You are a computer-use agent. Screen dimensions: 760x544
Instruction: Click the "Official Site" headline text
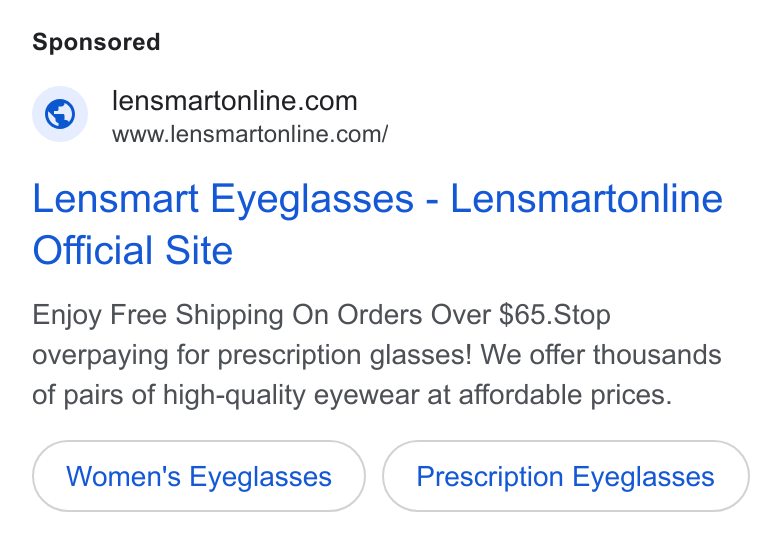click(133, 250)
